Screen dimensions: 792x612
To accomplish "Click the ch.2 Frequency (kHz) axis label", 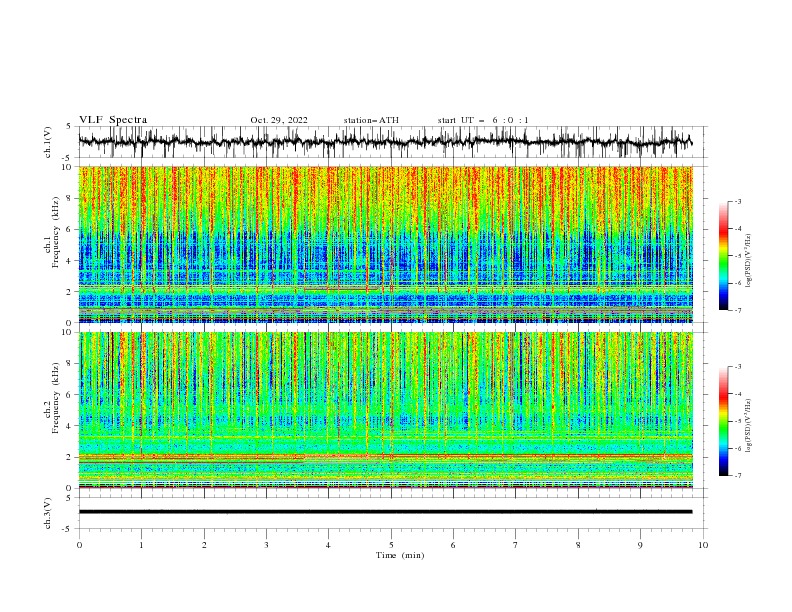I will click(52, 398).
